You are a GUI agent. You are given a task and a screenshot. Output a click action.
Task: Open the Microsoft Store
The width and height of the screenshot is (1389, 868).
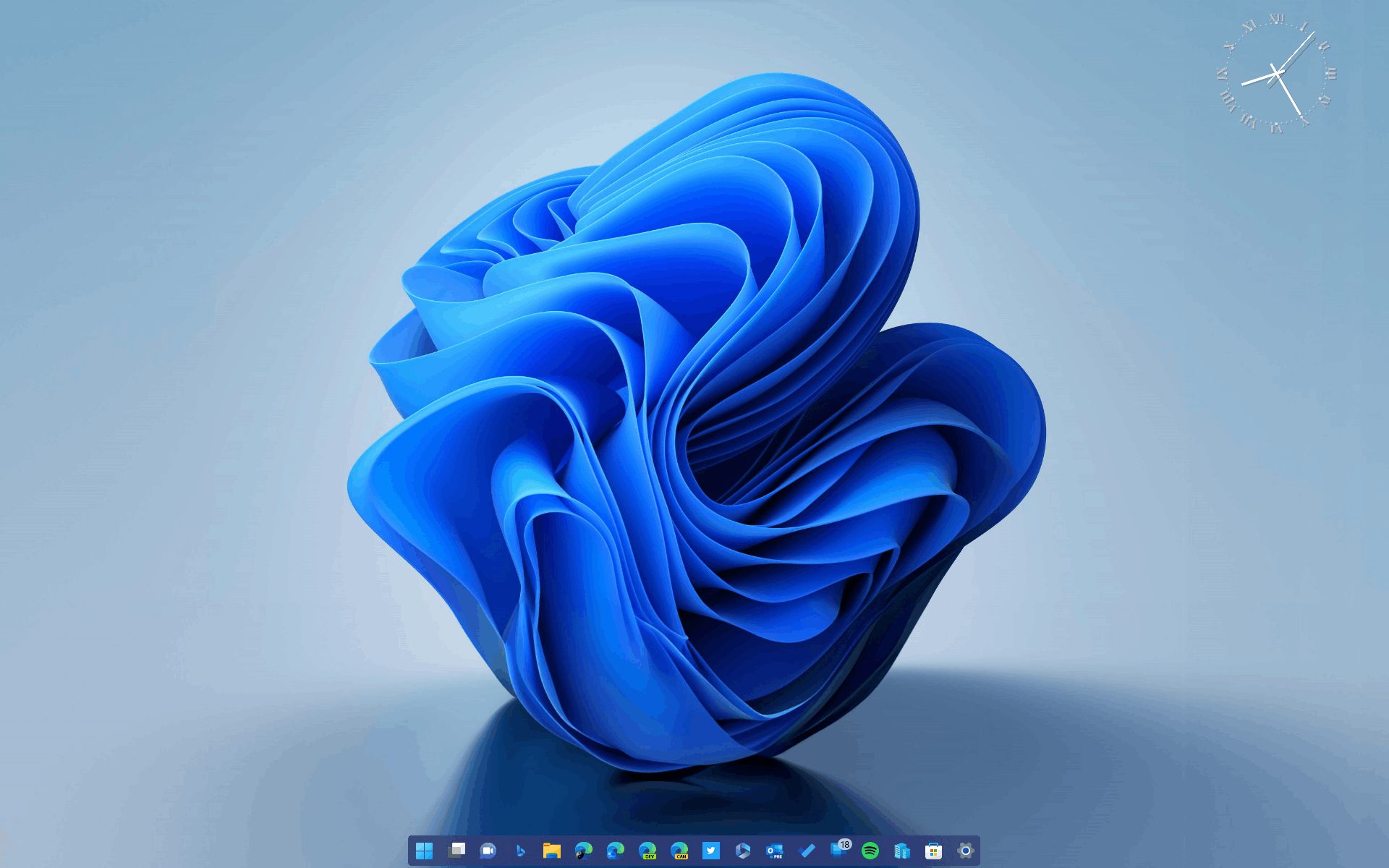tap(934, 851)
